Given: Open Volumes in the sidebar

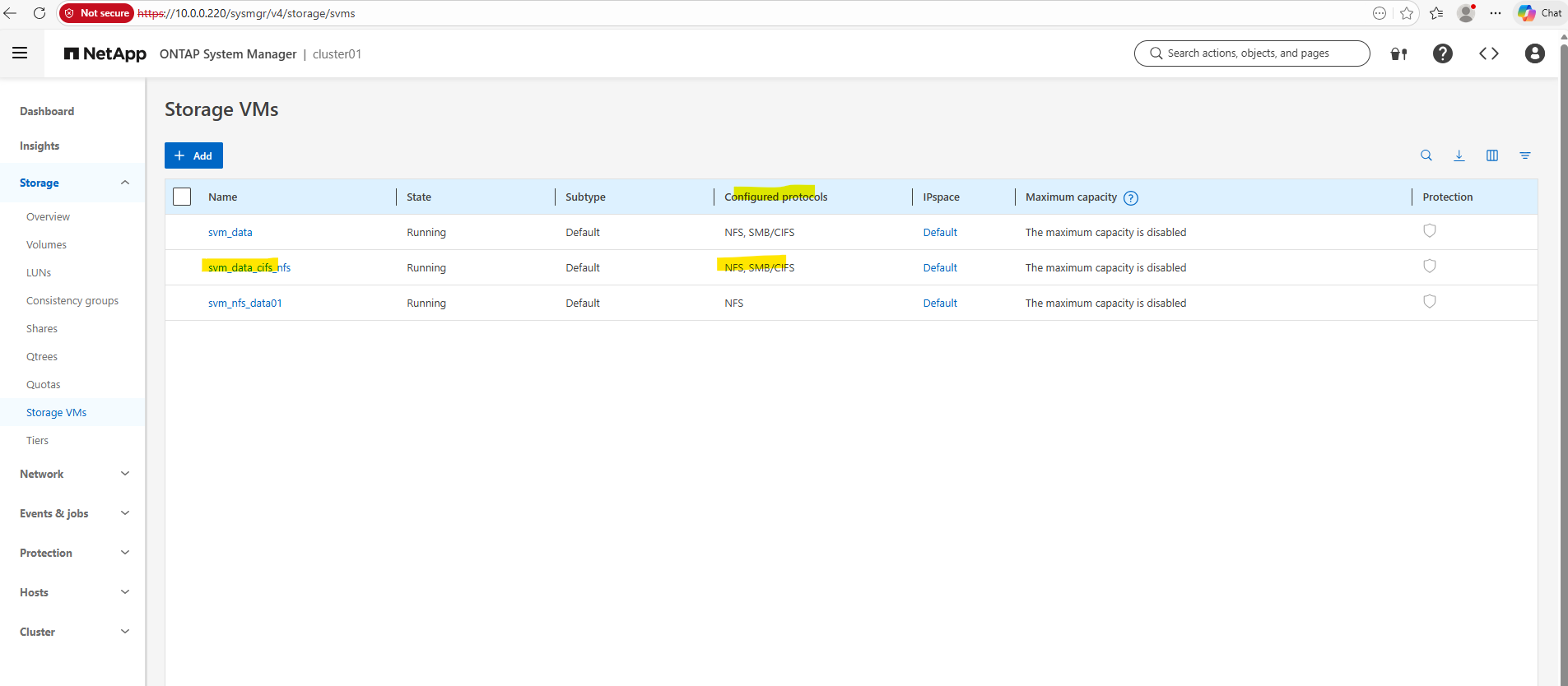Looking at the screenshot, I should pos(46,245).
